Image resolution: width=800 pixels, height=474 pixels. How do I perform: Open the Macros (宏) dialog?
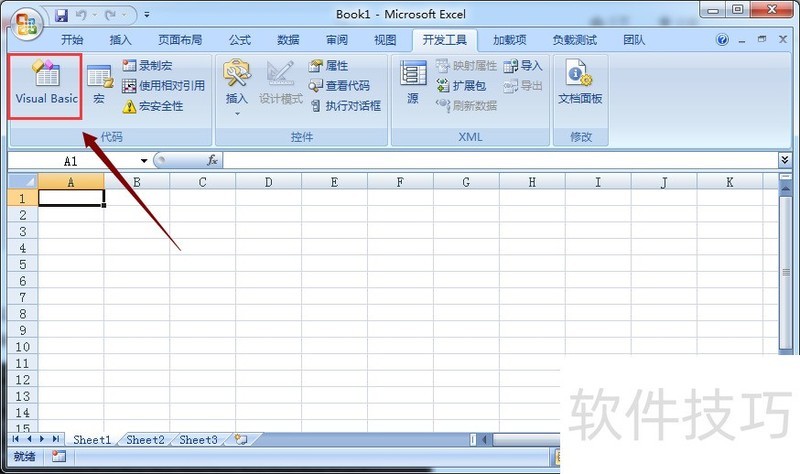pyautogui.click(x=99, y=84)
